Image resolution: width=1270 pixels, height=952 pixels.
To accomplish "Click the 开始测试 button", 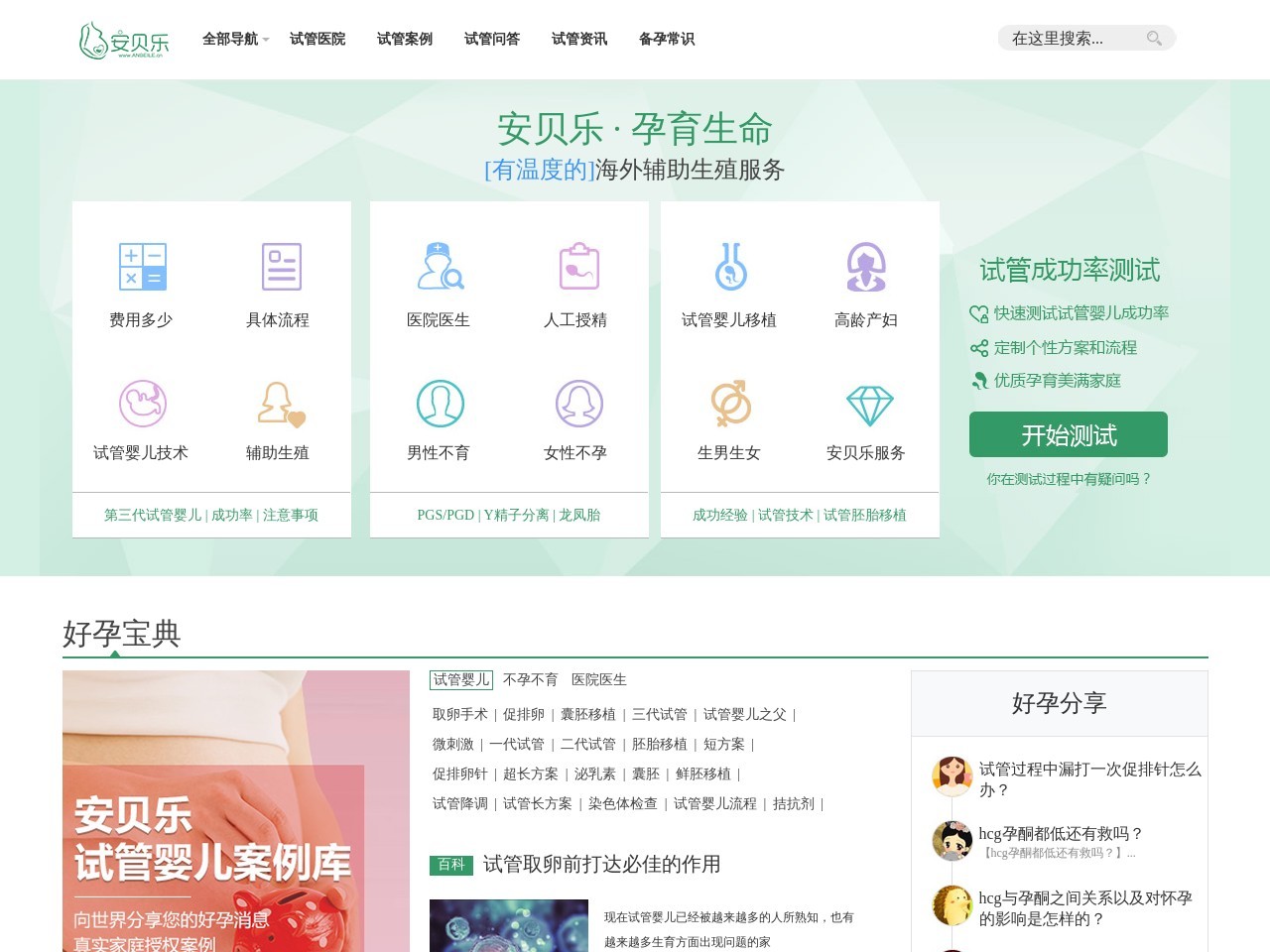I will [x=1069, y=434].
